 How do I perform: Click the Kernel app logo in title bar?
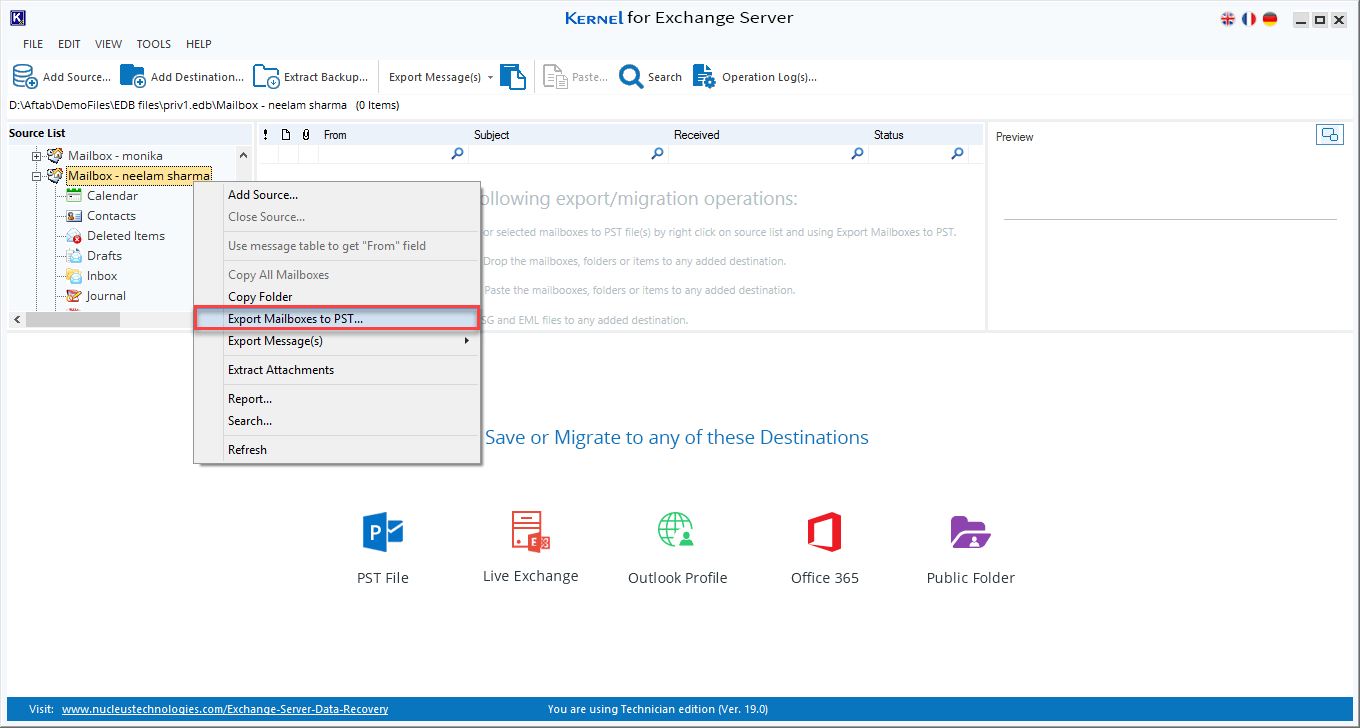(x=17, y=18)
